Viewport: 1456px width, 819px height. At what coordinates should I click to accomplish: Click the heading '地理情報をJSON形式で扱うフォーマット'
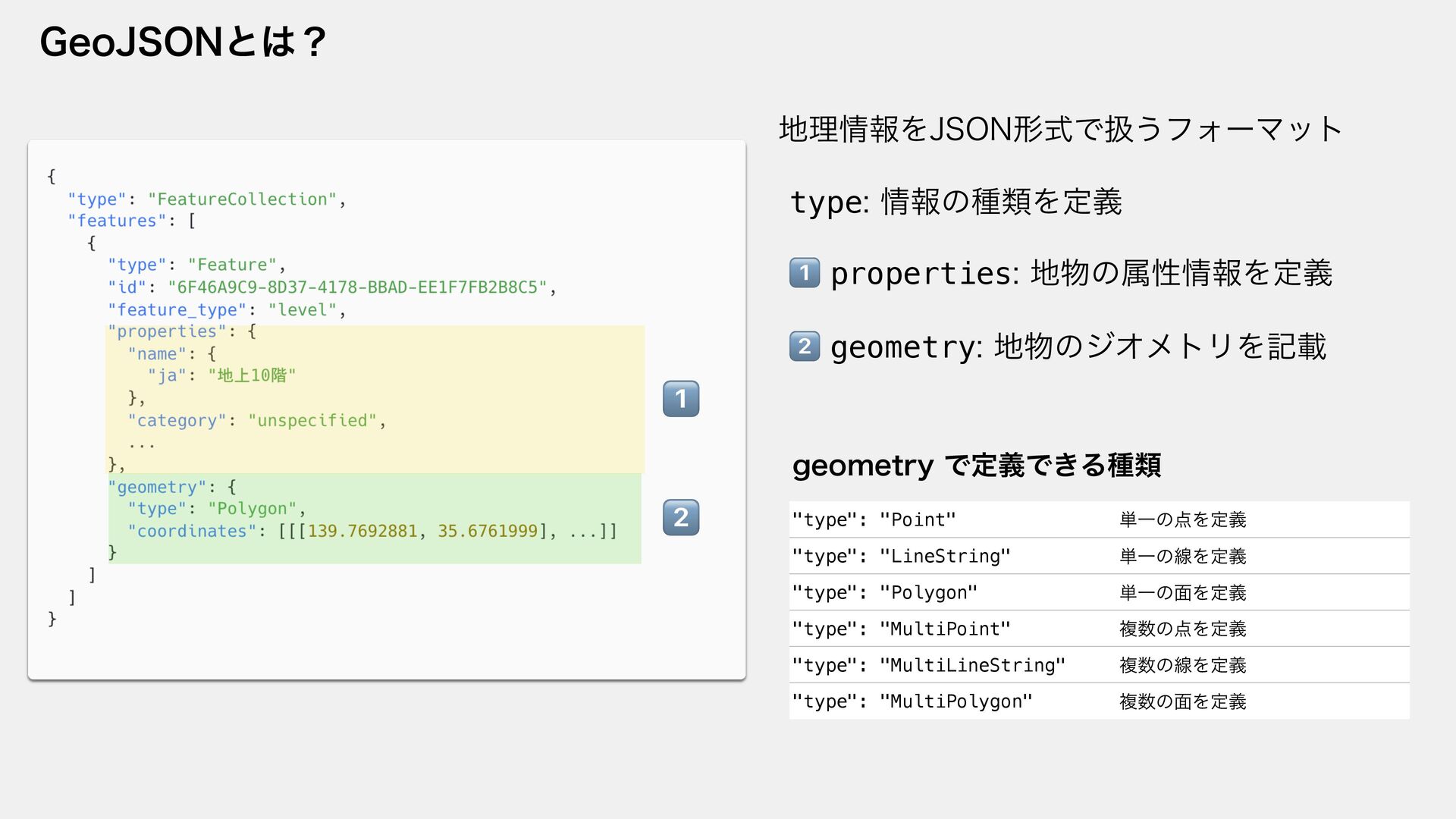pyautogui.click(x=1061, y=129)
